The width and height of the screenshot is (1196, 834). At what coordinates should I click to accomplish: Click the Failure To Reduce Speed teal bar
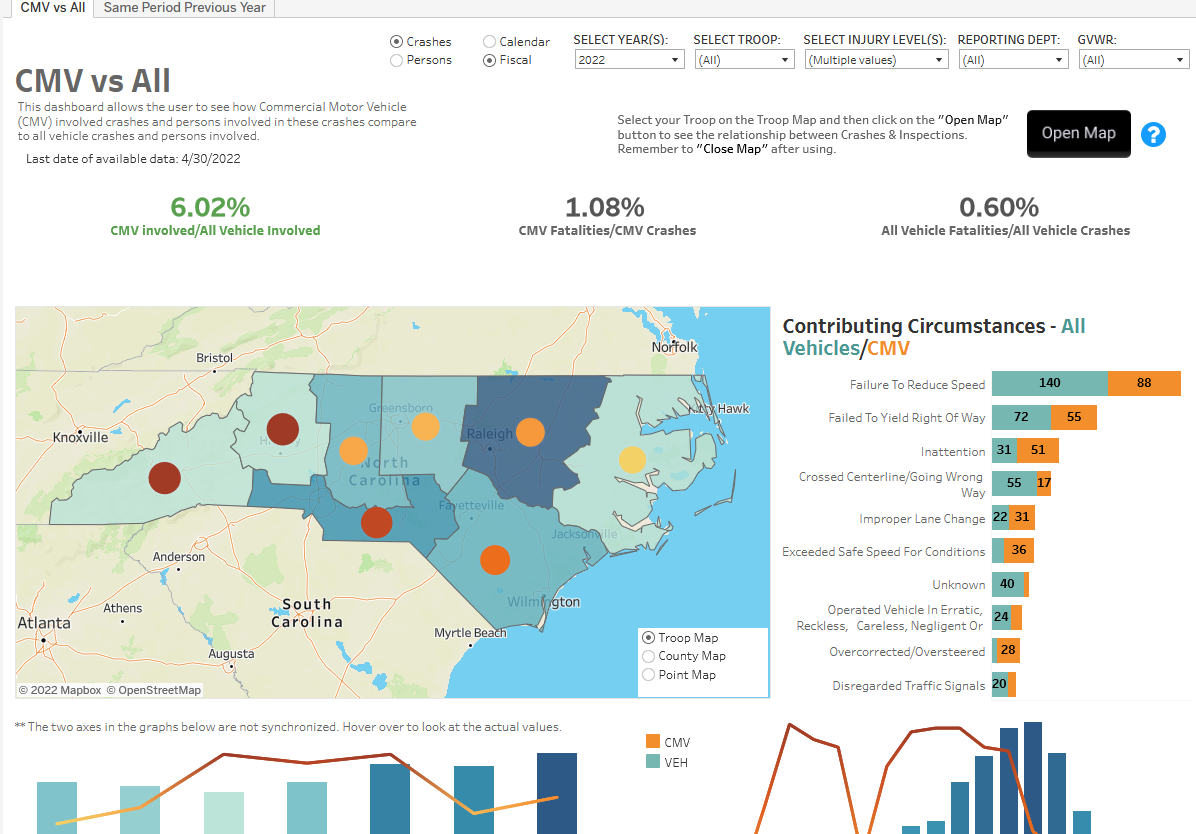tap(1049, 383)
